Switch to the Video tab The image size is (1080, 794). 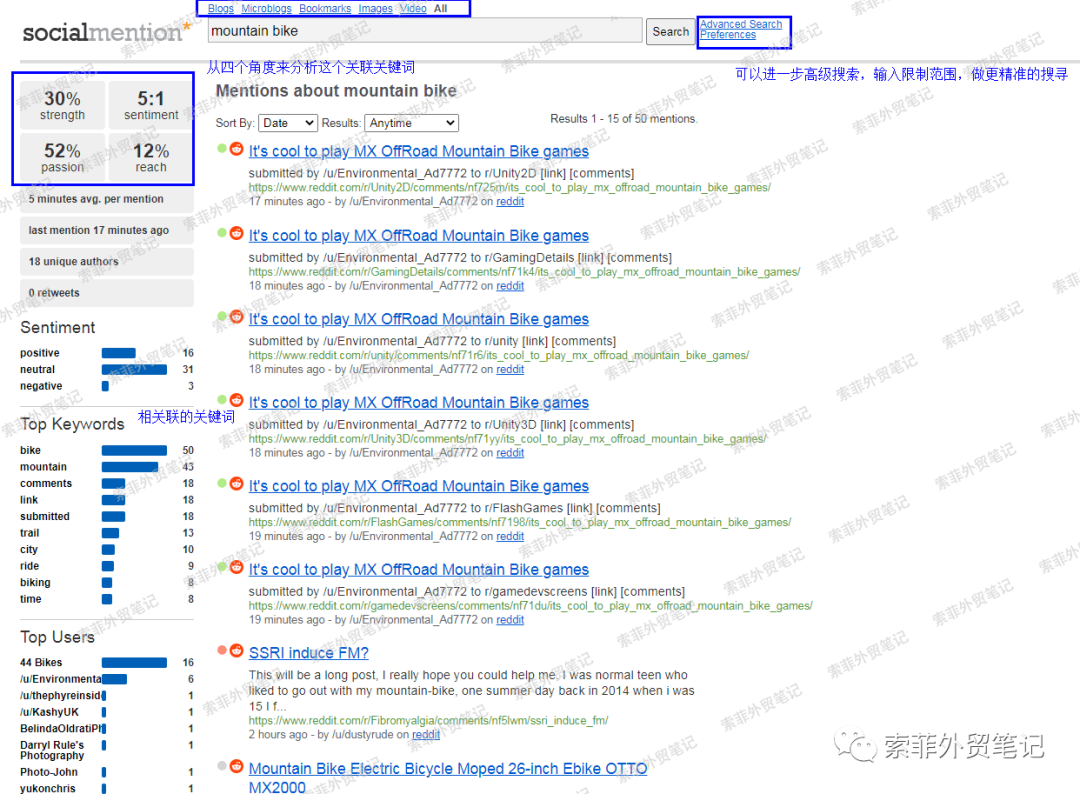413,8
